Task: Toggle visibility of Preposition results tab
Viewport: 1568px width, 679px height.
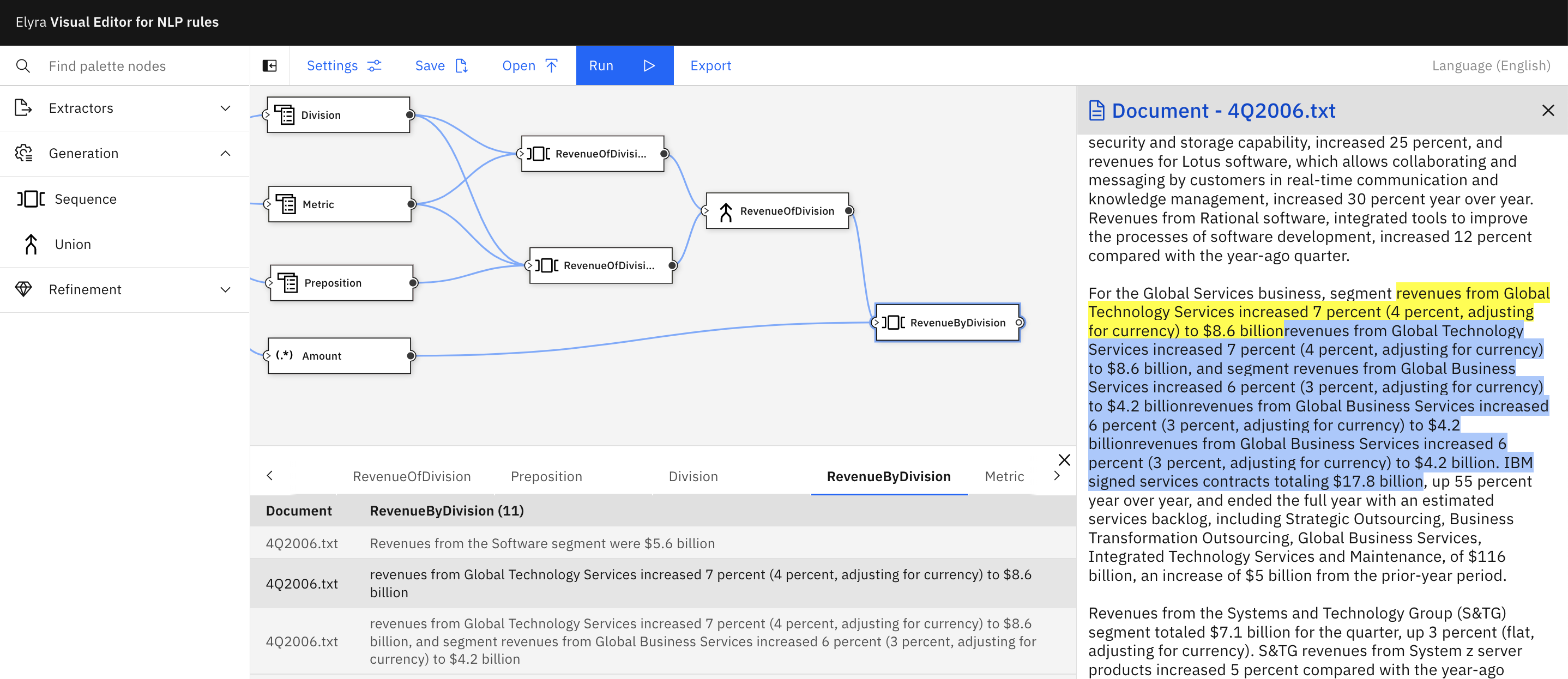Action: [546, 476]
